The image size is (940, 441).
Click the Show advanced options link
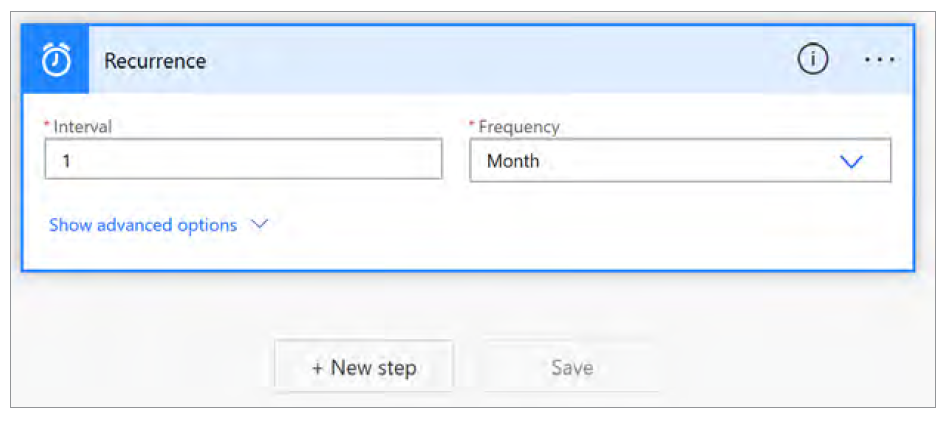pos(143,225)
